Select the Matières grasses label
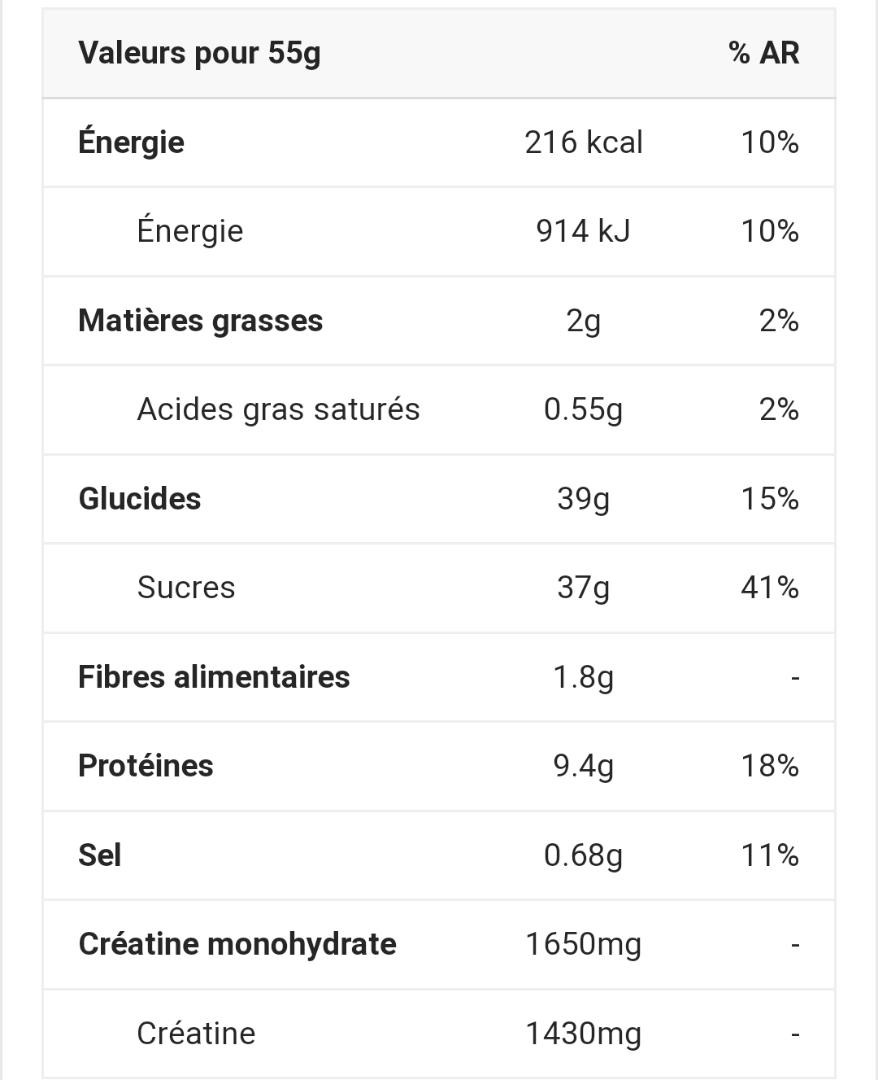This screenshot has height=1080, width=878. (200, 322)
